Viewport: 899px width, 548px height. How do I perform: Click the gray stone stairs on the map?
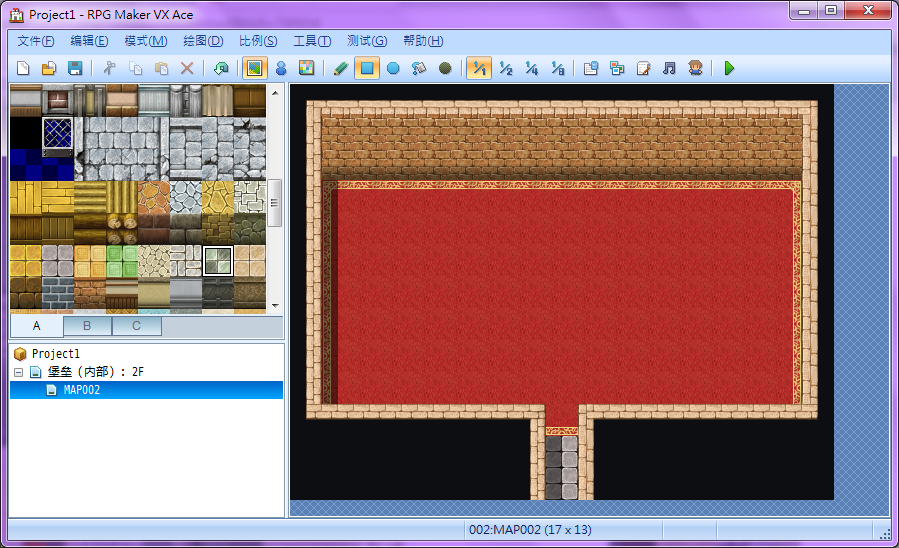pos(562,468)
